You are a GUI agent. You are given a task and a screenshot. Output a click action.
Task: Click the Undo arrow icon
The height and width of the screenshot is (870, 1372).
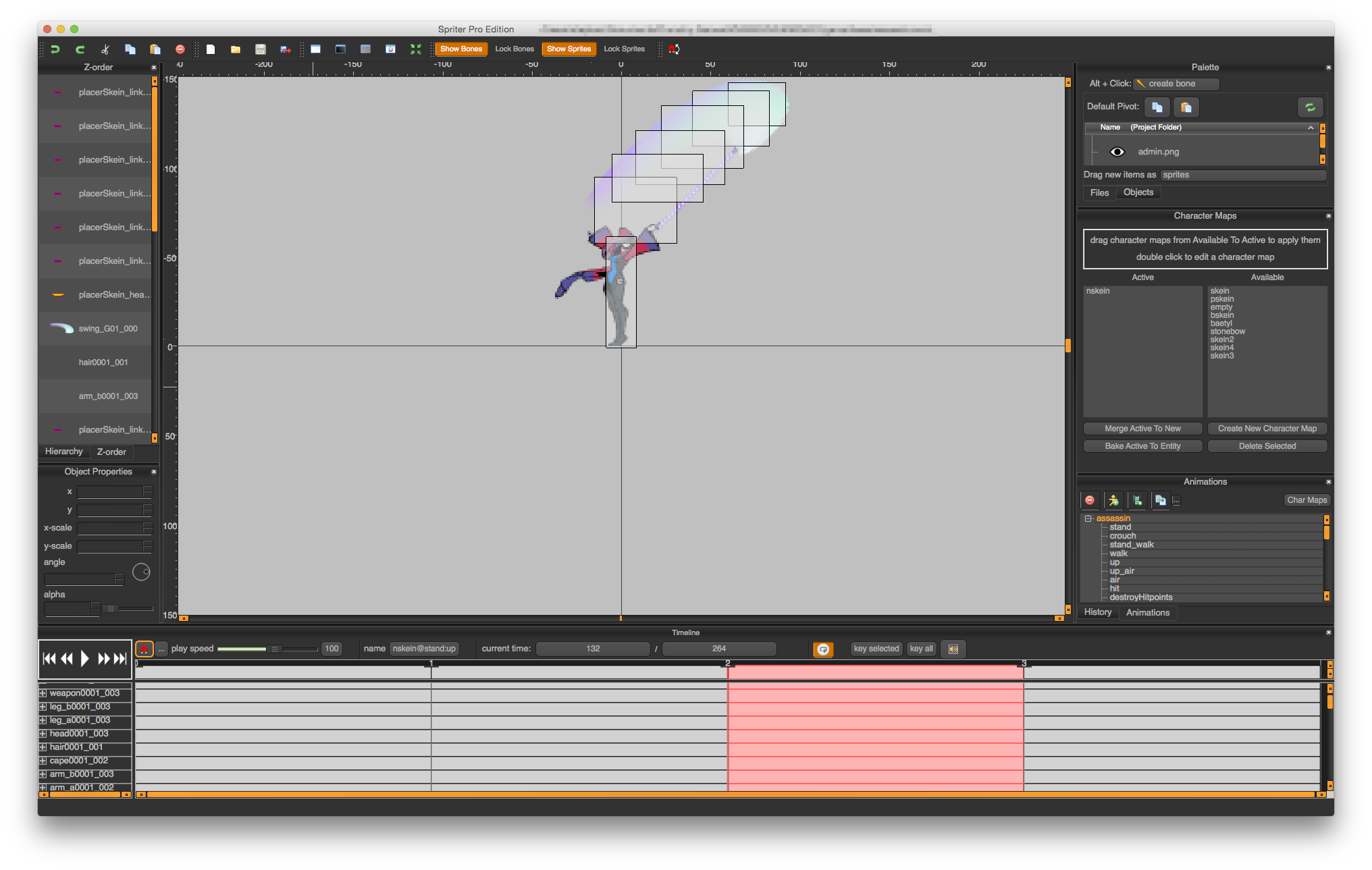55,49
